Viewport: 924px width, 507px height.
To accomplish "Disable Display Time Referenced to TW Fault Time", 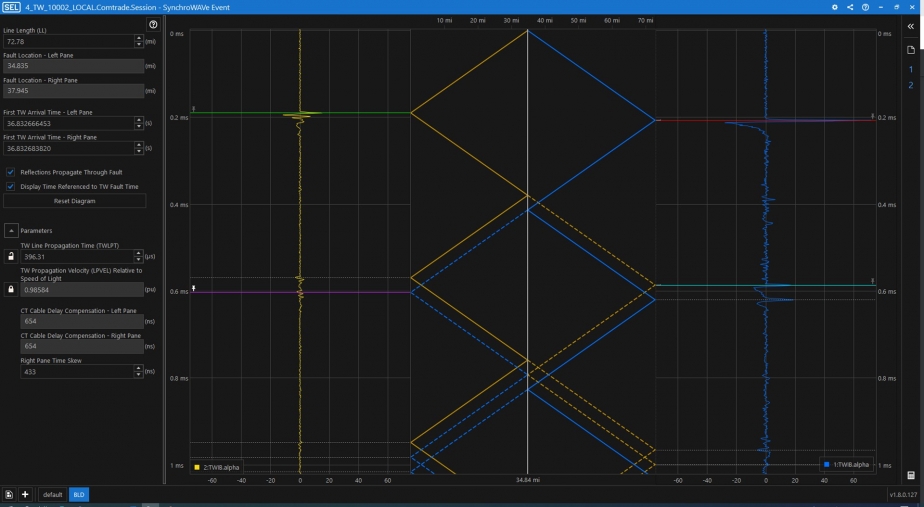I will [11, 186].
